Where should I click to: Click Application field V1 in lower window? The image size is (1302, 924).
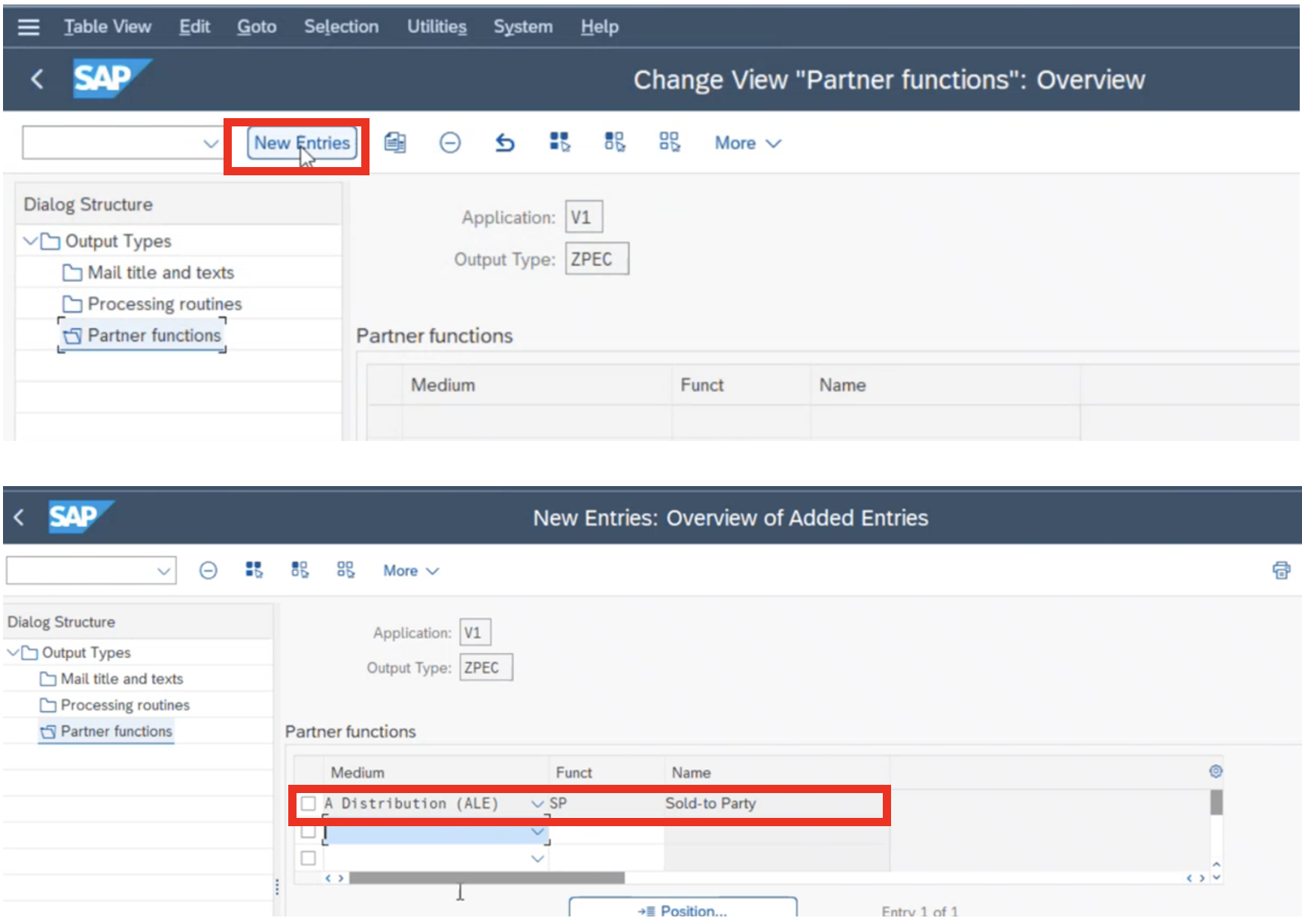coord(475,633)
